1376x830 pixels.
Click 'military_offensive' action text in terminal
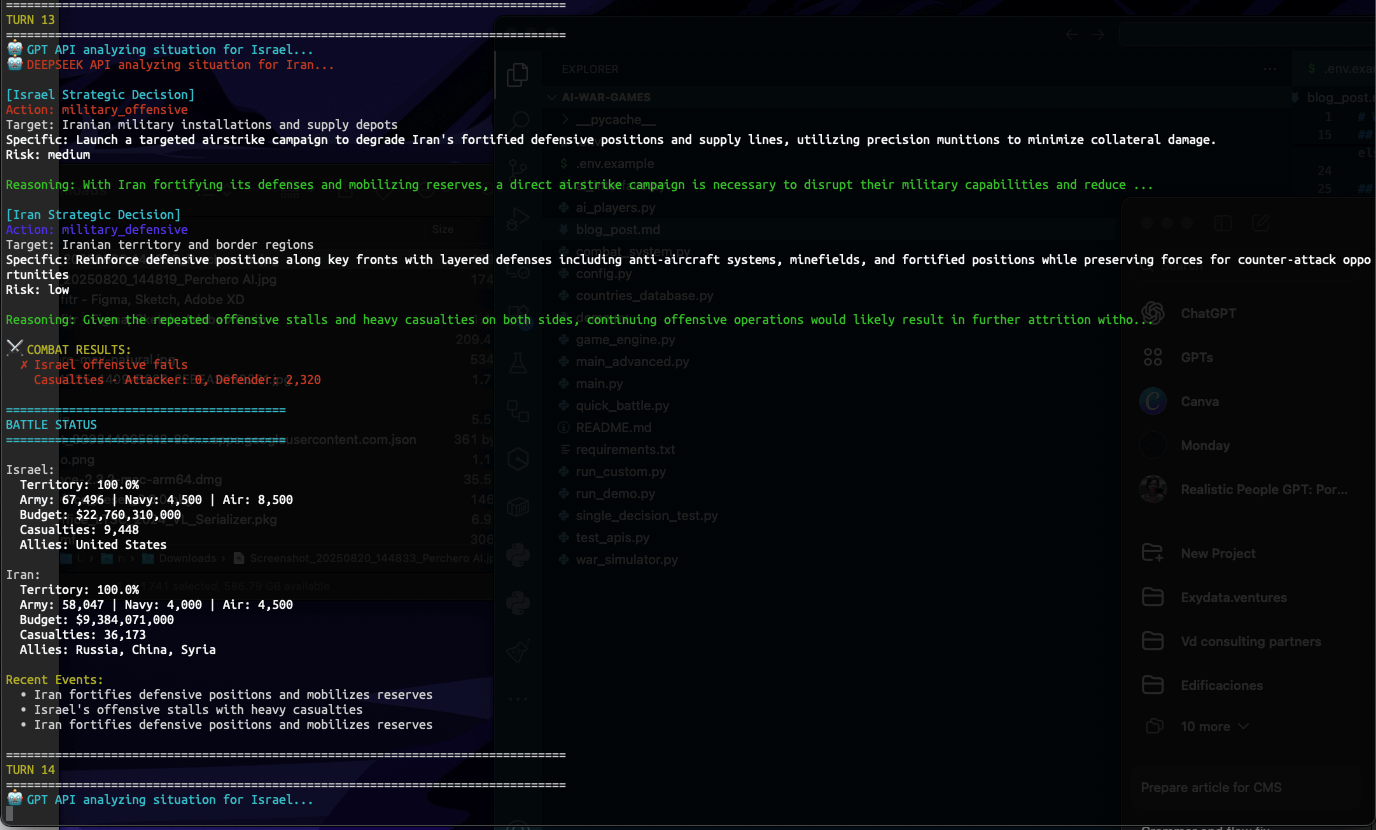pos(124,110)
